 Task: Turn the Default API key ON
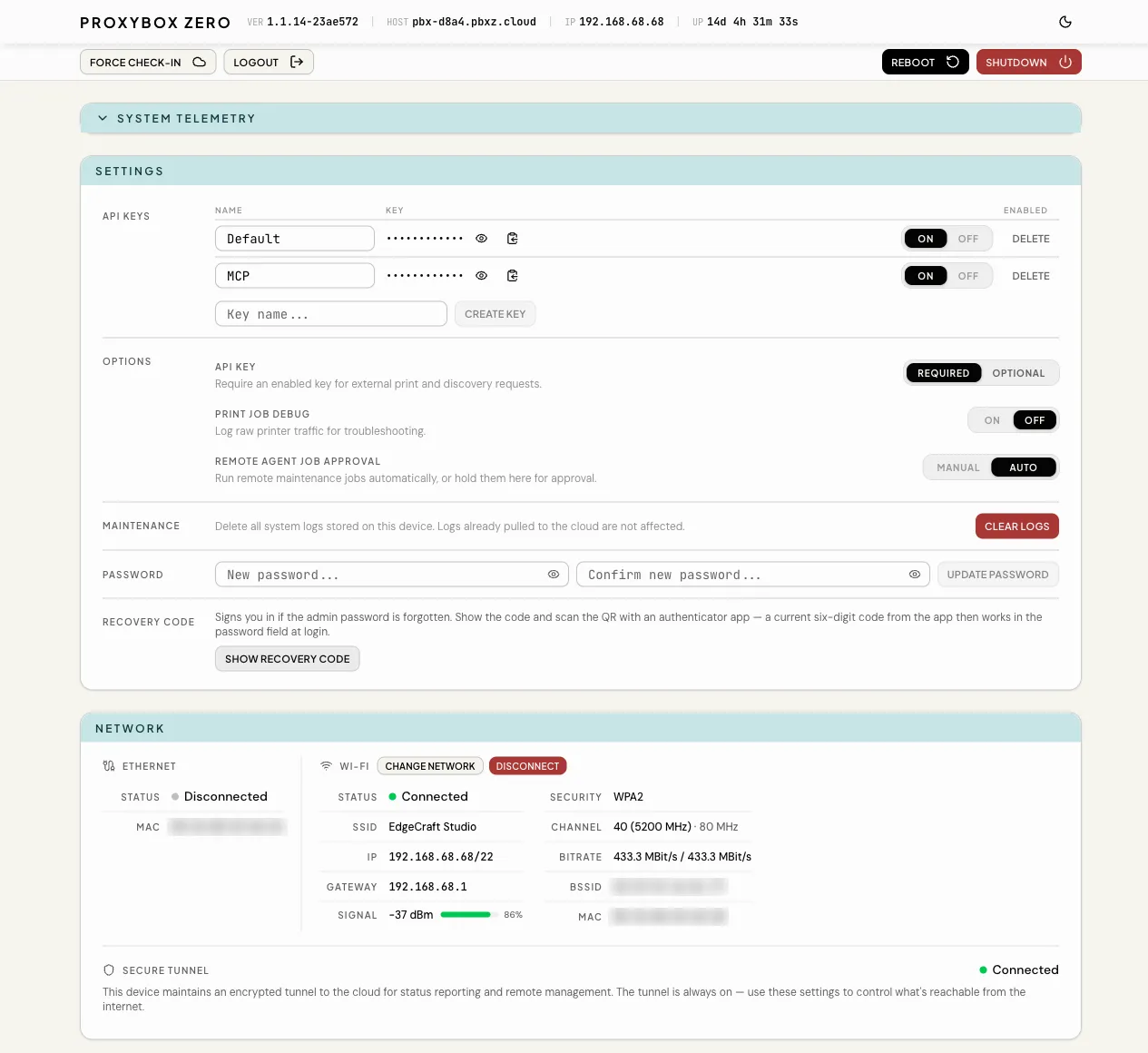(x=926, y=239)
